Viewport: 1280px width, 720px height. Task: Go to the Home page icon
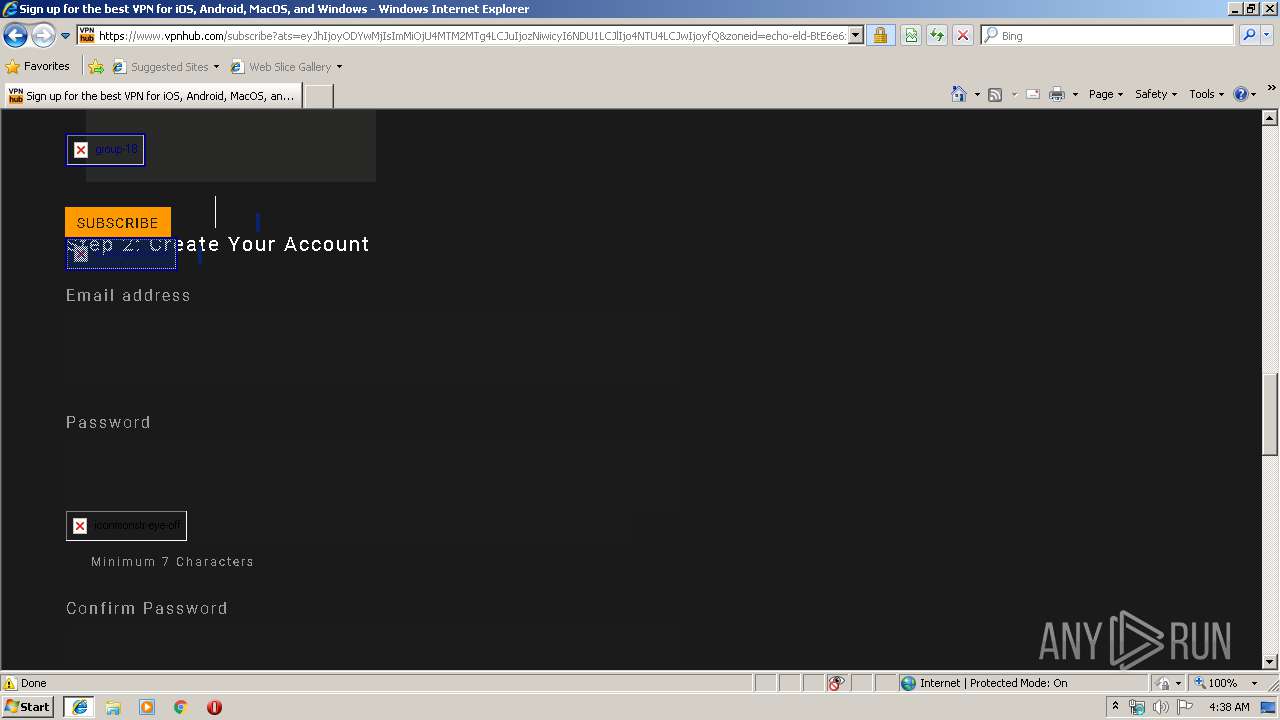959,94
